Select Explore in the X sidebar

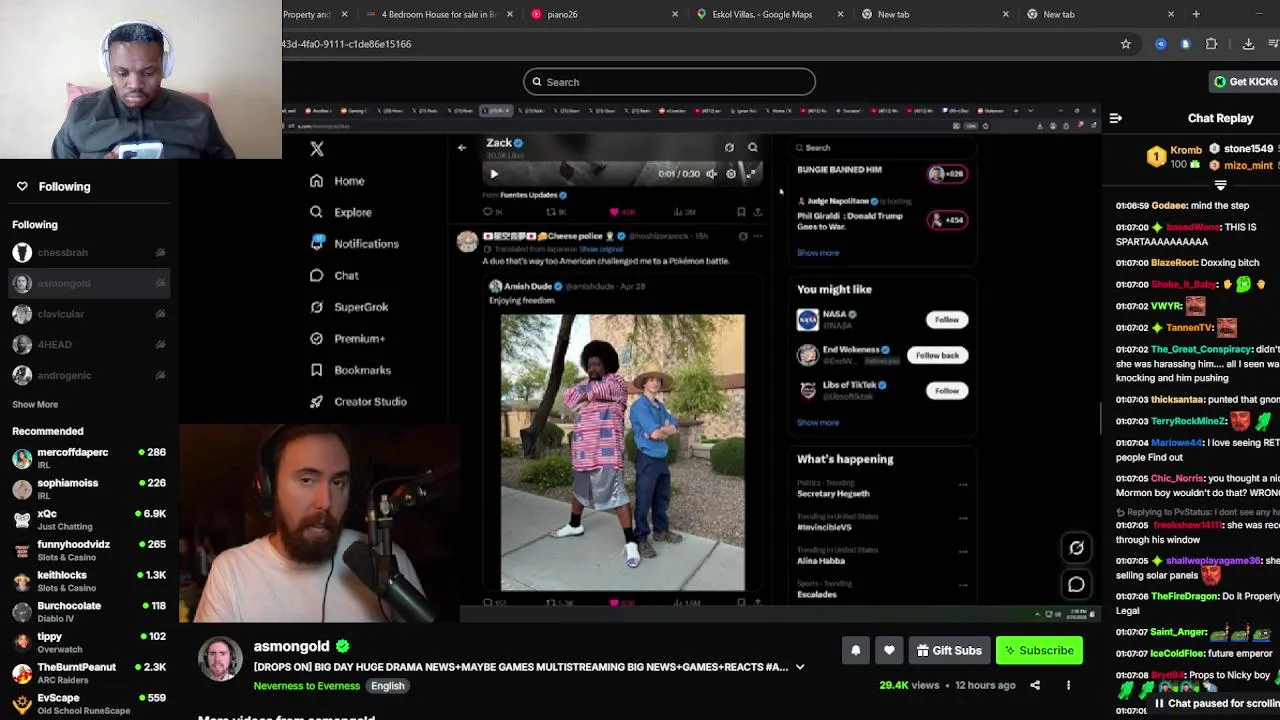pos(341,212)
